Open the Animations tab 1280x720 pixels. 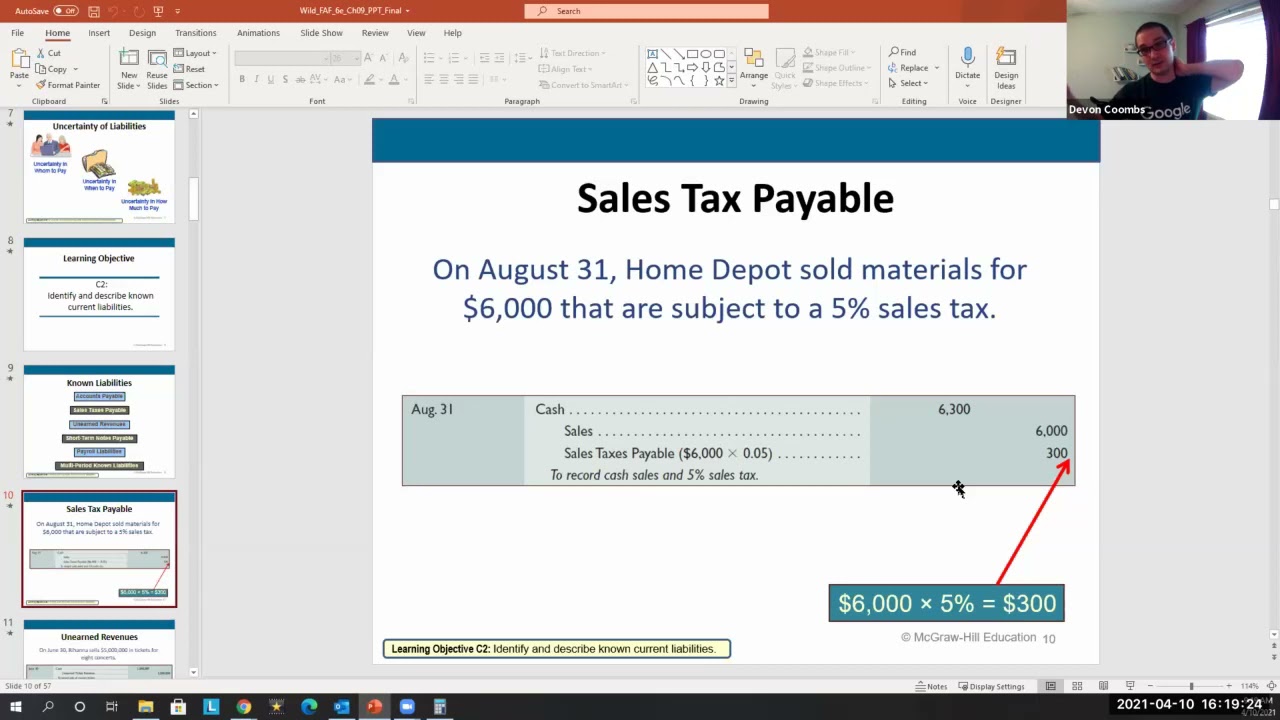(258, 33)
